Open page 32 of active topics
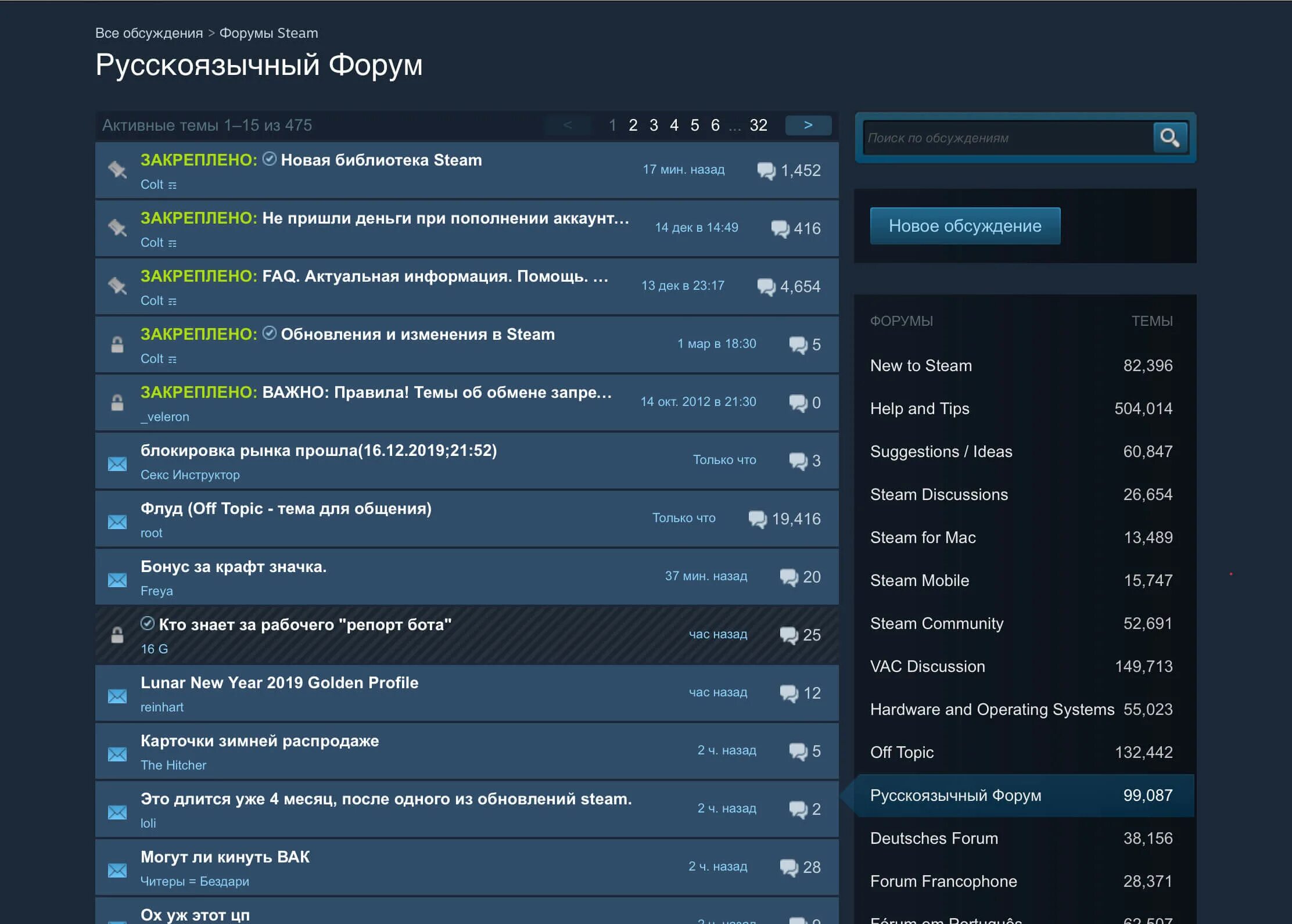Viewport: 1292px width, 924px height. (x=758, y=125)
